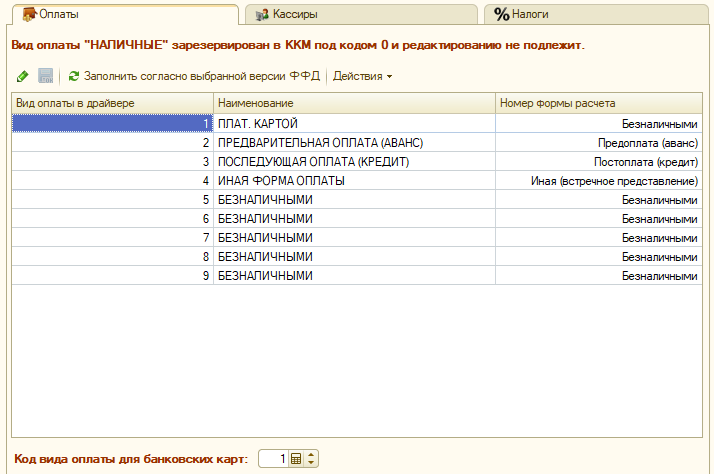Click the Предоплата (аванс) form cell

599,143
